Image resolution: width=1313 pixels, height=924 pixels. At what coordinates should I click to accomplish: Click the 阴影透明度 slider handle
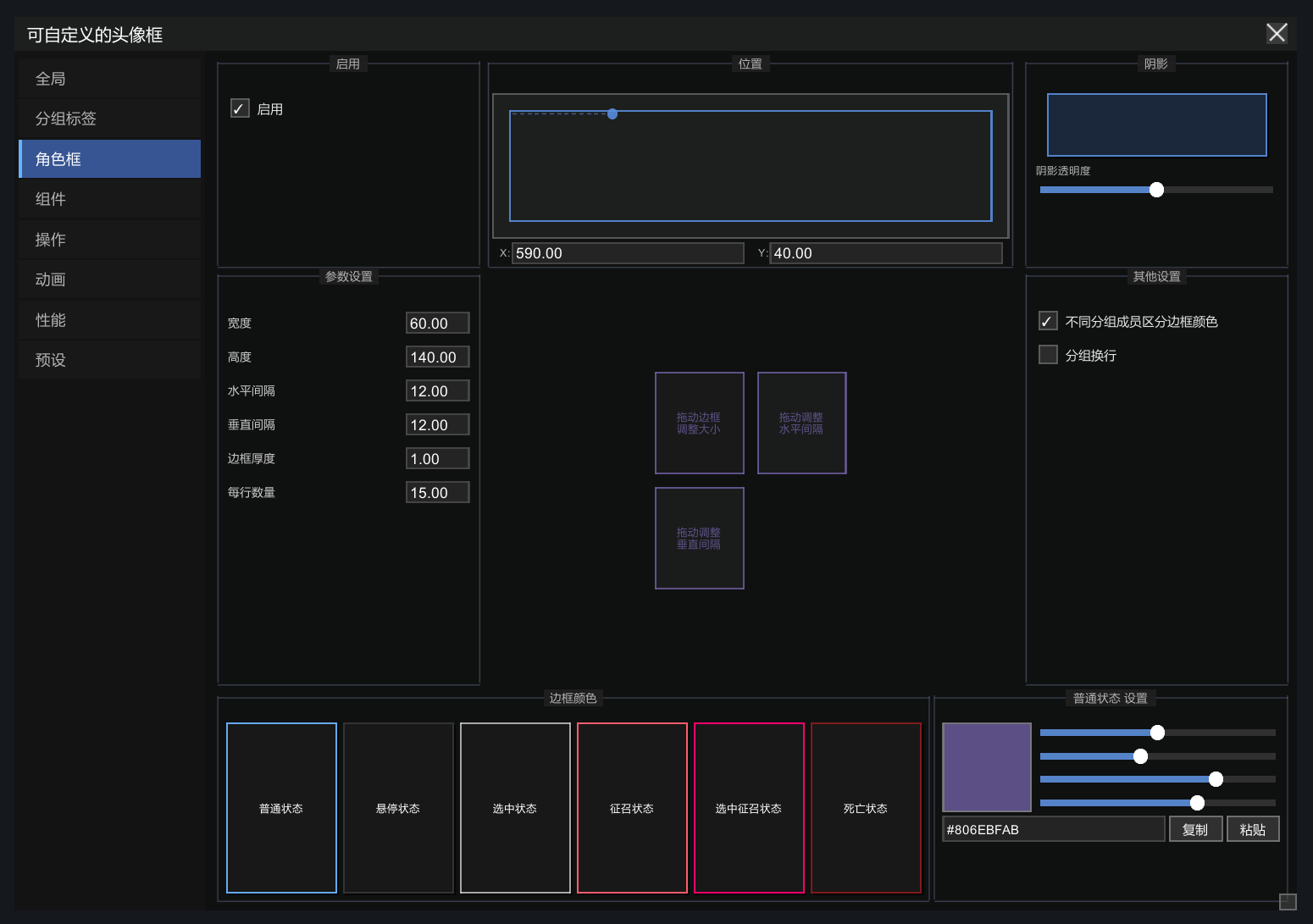click(1156, 190)
